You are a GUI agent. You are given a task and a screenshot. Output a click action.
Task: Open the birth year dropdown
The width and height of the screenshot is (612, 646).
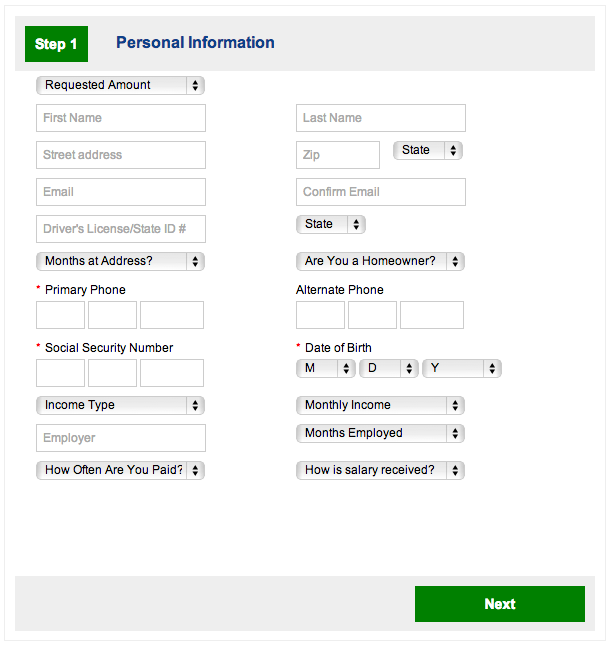(461, 368)
